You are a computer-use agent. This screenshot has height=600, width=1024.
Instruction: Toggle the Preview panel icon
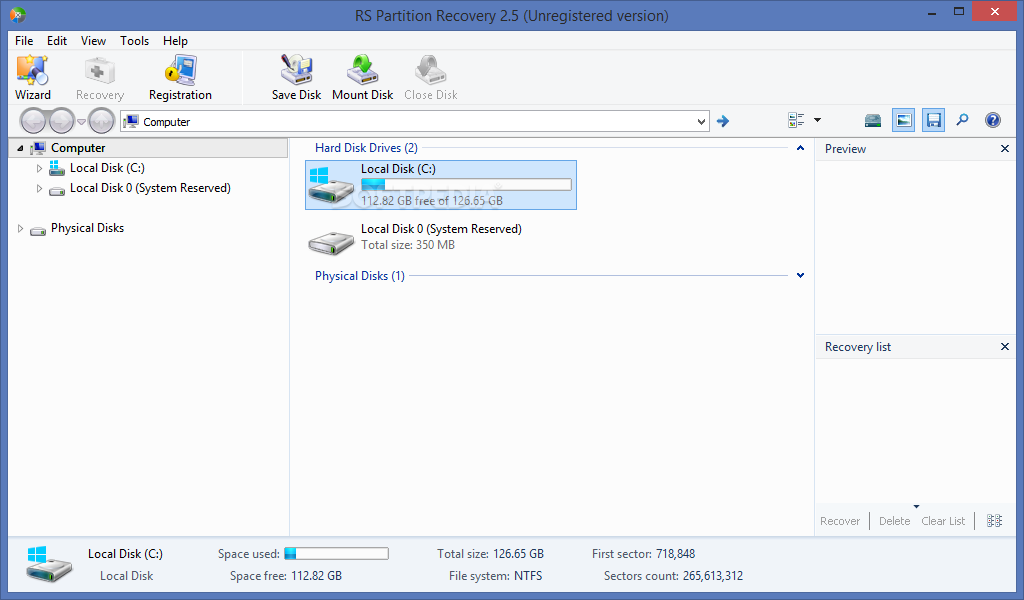[903, 120]
